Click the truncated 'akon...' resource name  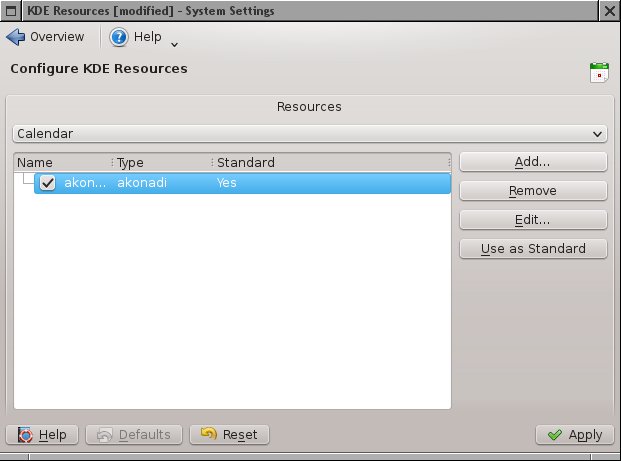click(x=85, y=183)
